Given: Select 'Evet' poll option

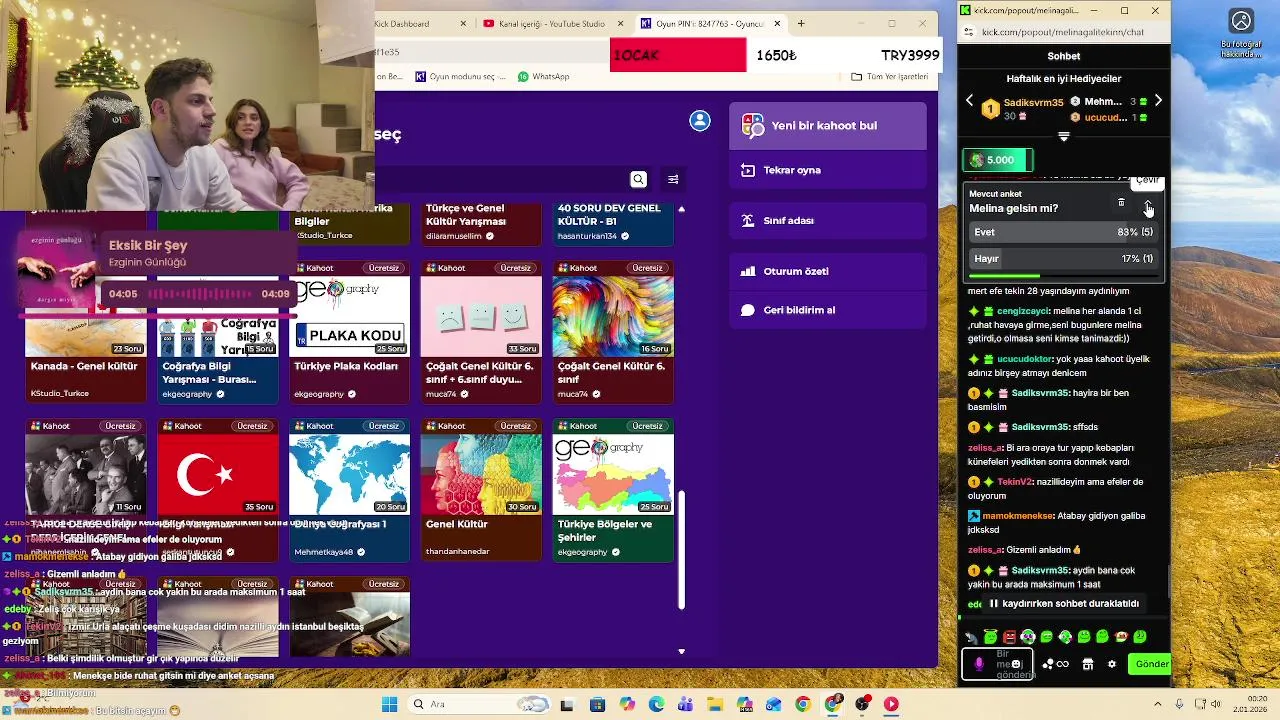Looking at the screenshot, I should [x=1064, y=232].
